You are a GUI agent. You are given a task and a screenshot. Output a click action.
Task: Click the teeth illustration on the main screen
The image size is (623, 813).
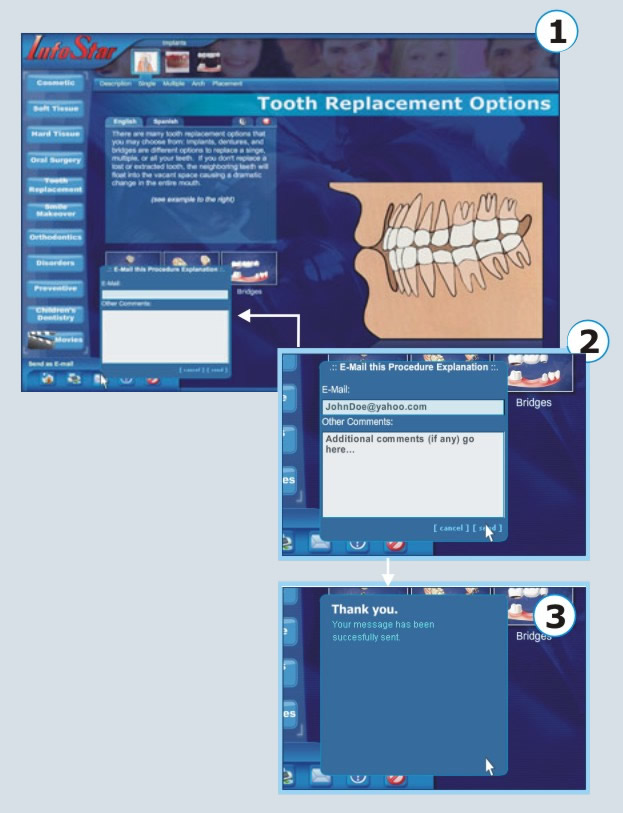click(x=436, y=260)
